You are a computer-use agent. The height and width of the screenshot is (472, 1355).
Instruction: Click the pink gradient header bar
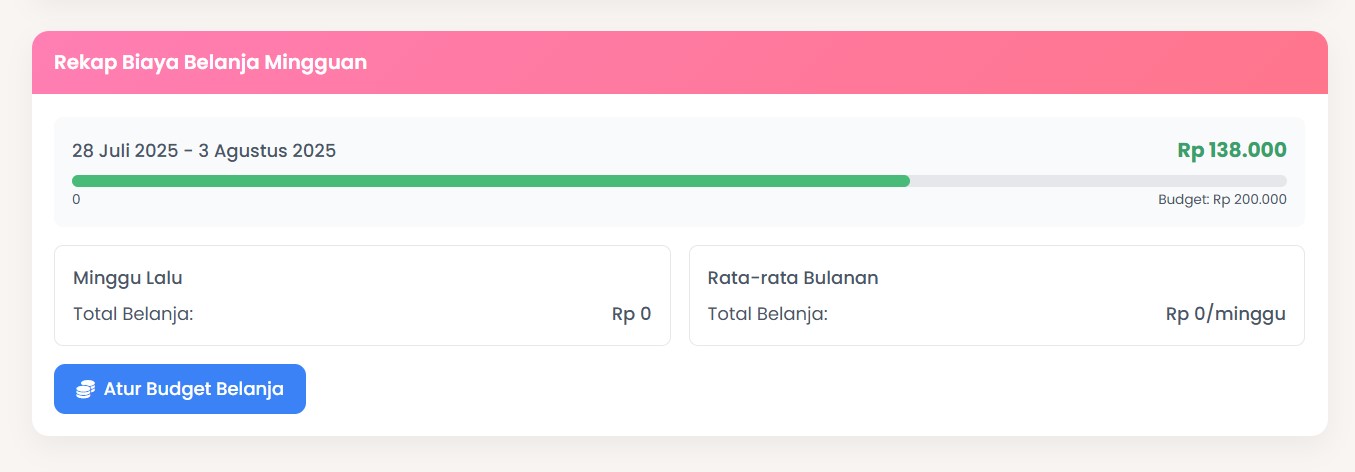click(x=680, y=62)
